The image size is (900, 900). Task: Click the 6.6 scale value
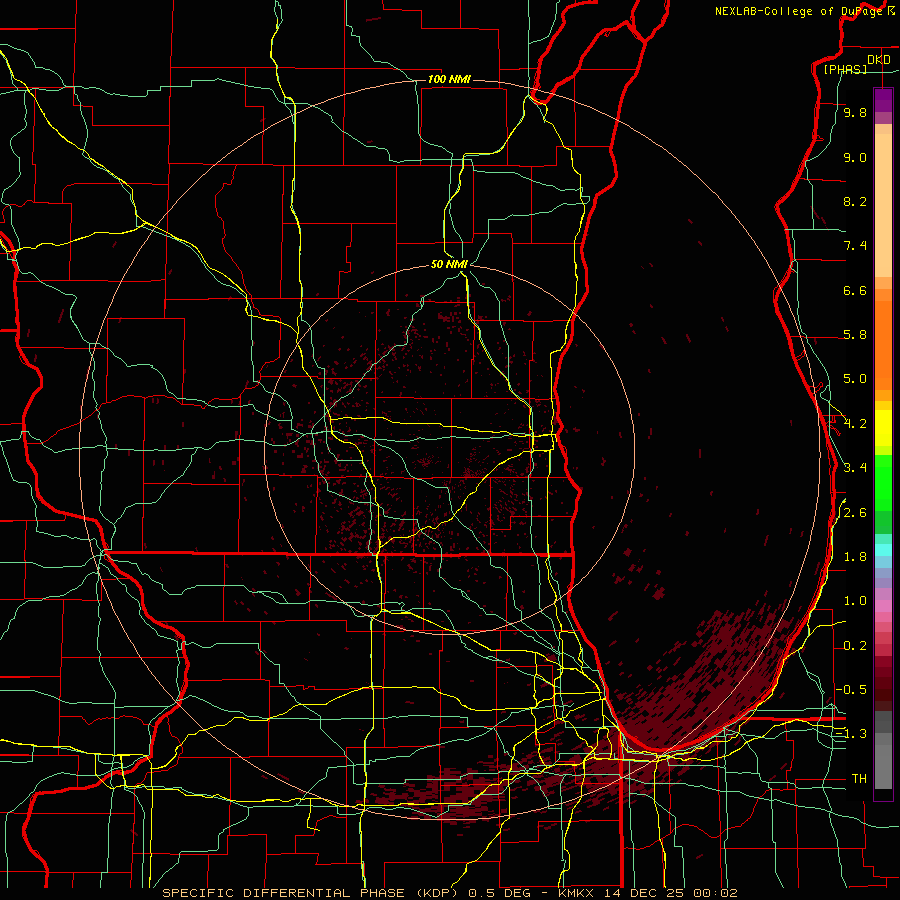point(855,290)
